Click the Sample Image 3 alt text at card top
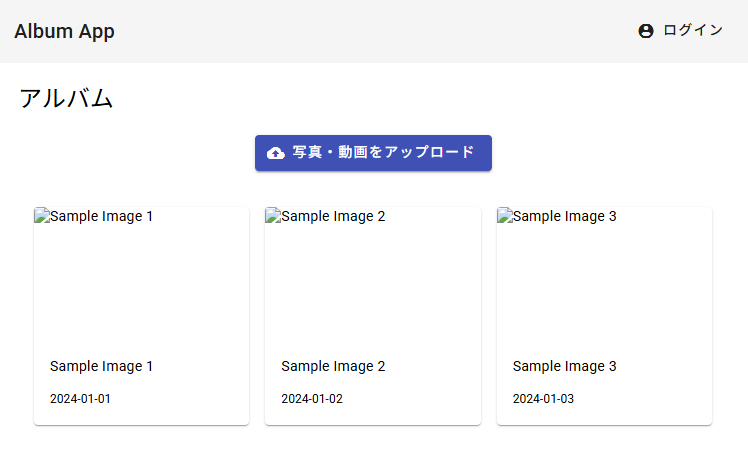The height and width of the screenshot is (461, 748). coord(564,216)
